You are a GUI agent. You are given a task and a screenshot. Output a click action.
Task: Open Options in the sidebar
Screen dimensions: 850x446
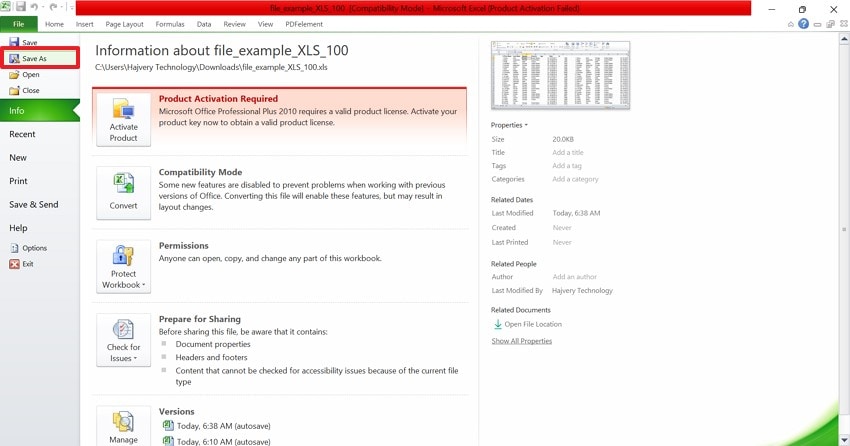[x=28, y=248]
